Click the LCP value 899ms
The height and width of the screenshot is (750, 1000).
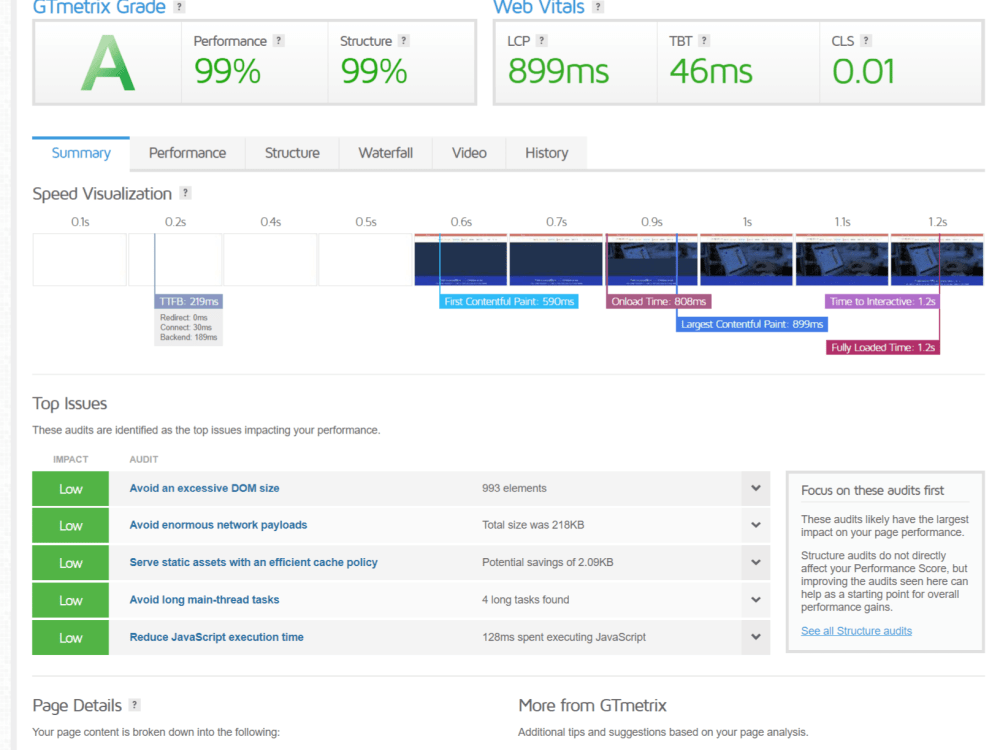[x=558, y=71]
